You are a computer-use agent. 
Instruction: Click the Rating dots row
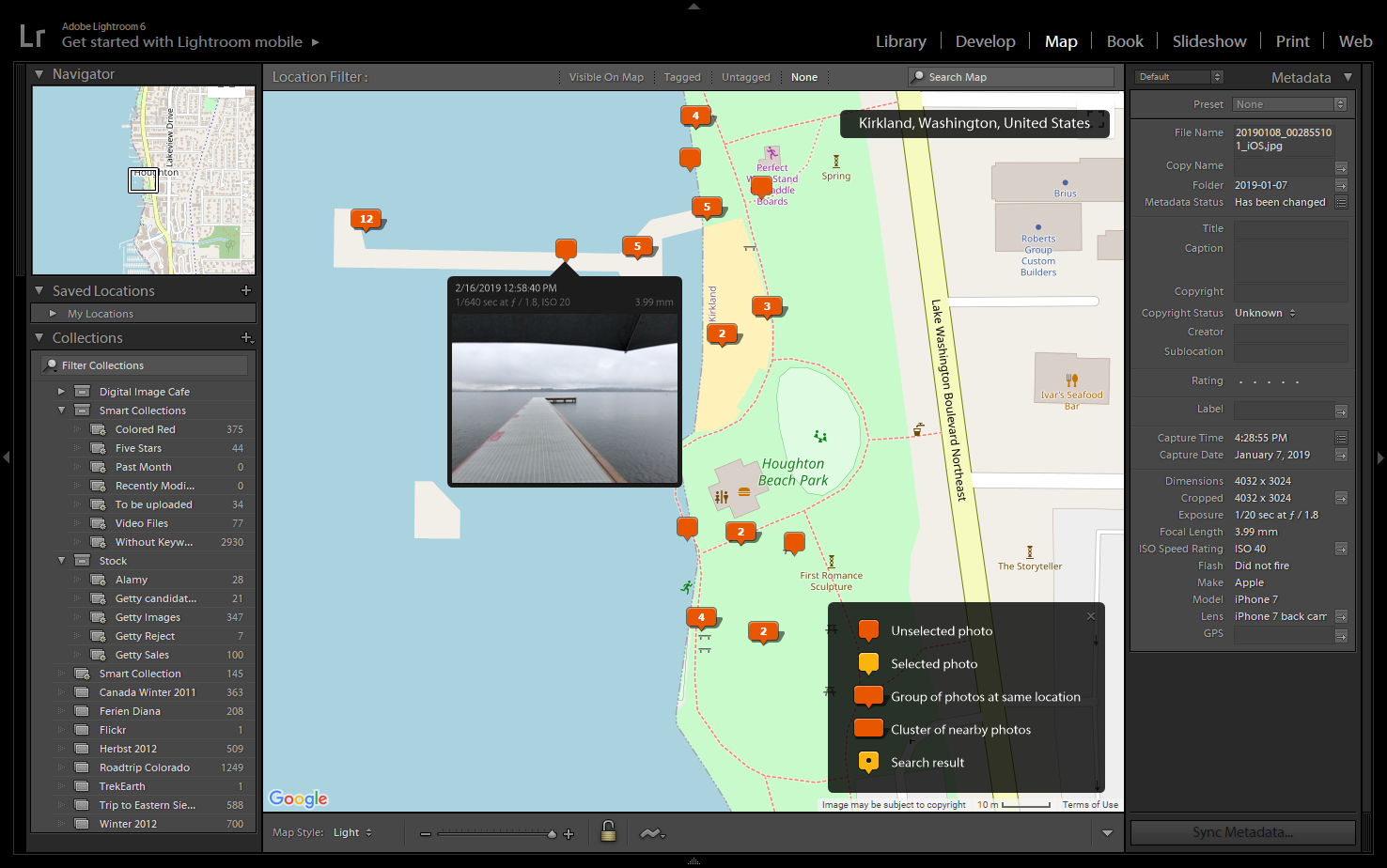click(x=1269, y=381)
